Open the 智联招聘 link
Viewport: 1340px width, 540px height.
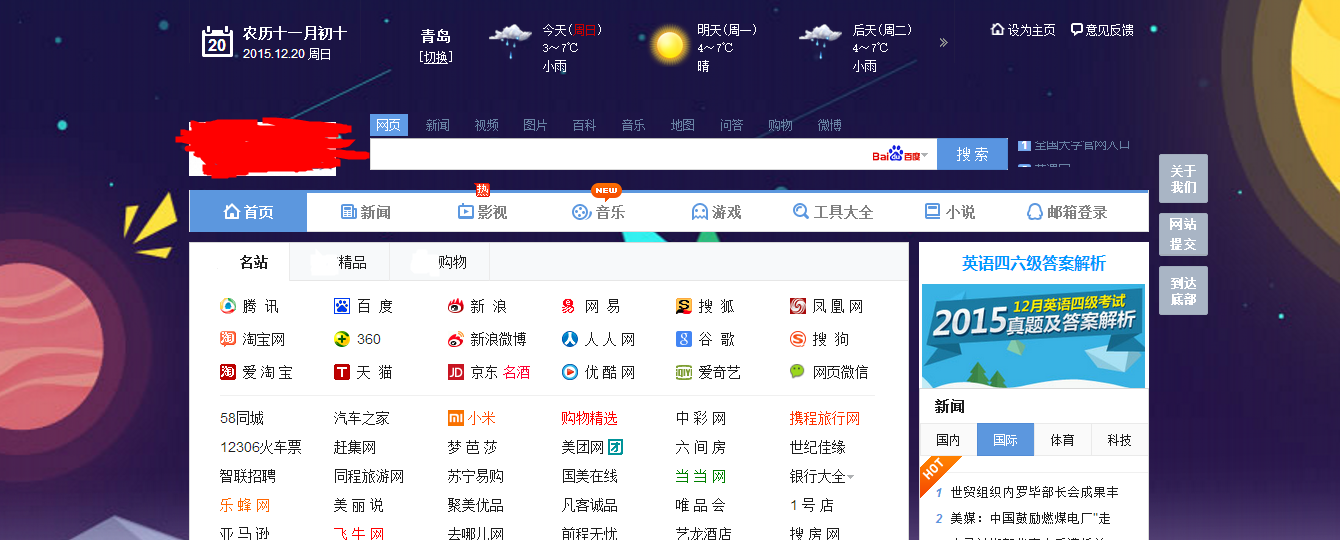(248, 476)
